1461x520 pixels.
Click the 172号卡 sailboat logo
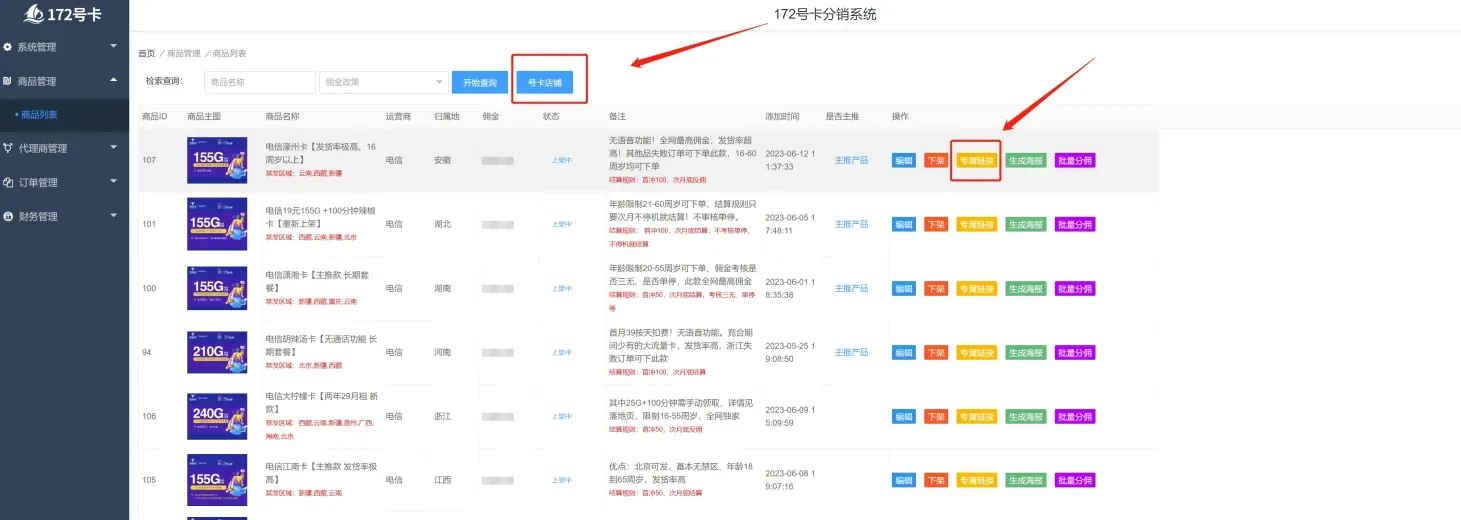pyautogui.click(x=33, y=14)
